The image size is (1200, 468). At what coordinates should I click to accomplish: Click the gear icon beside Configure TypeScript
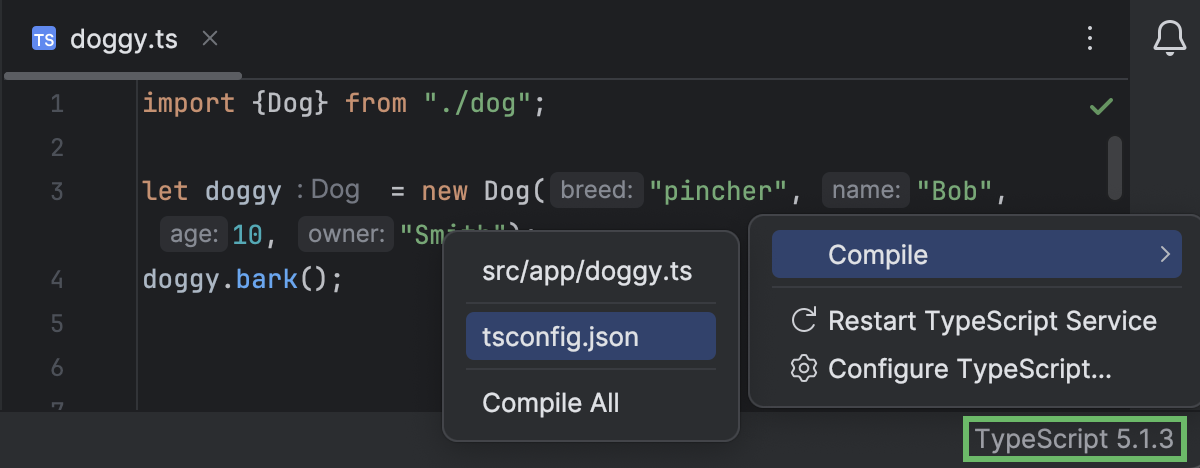click(x=803, y=369)
